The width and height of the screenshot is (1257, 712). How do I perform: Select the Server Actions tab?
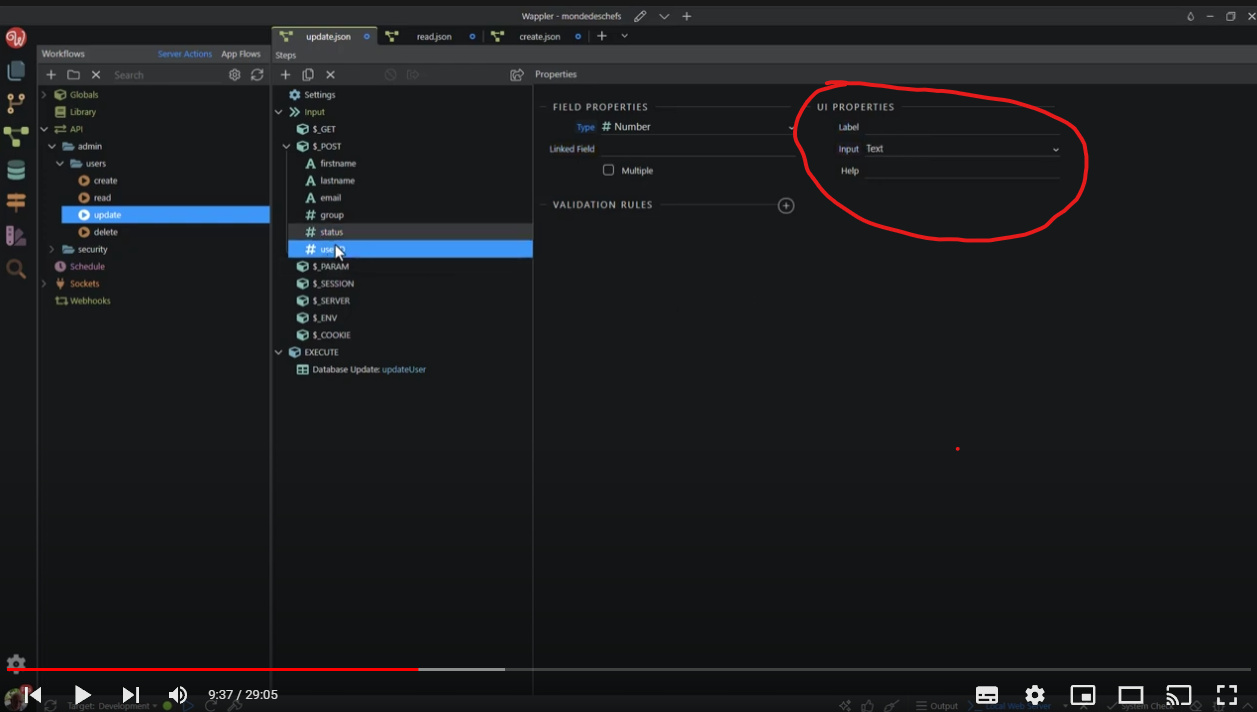click(185, 54)
